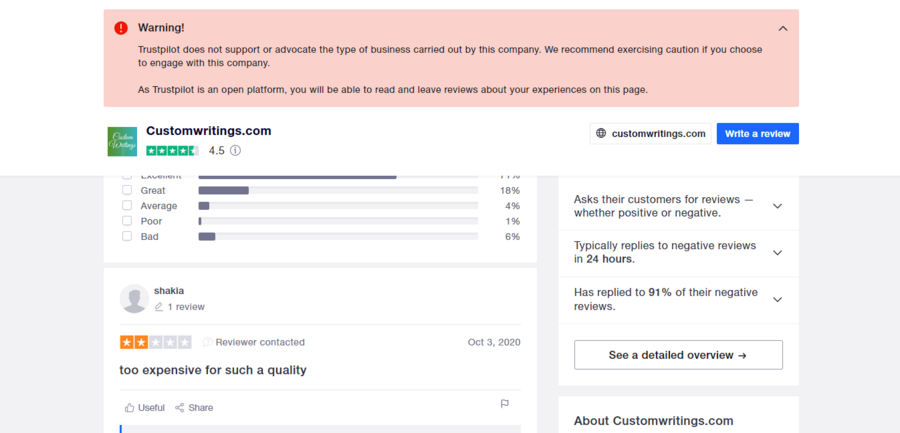The image size is (900, 433).
Task: Open the Oct 3, 2020 review date
Action: [x=494, y=342]
